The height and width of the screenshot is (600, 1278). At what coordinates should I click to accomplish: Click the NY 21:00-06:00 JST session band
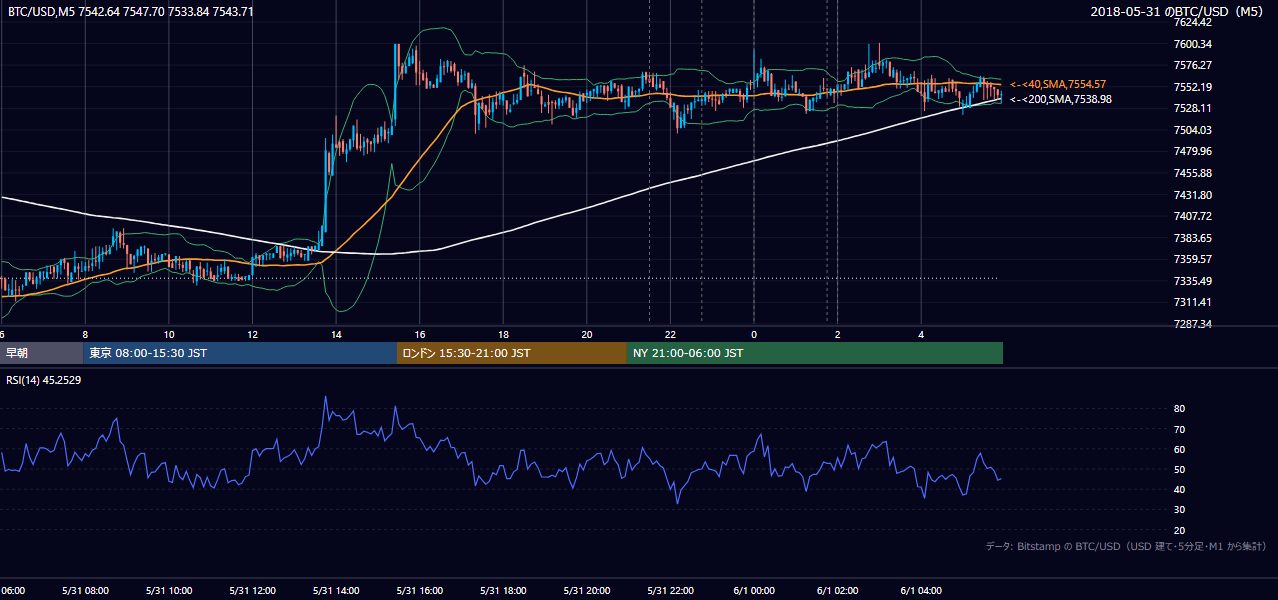point(815,353)
